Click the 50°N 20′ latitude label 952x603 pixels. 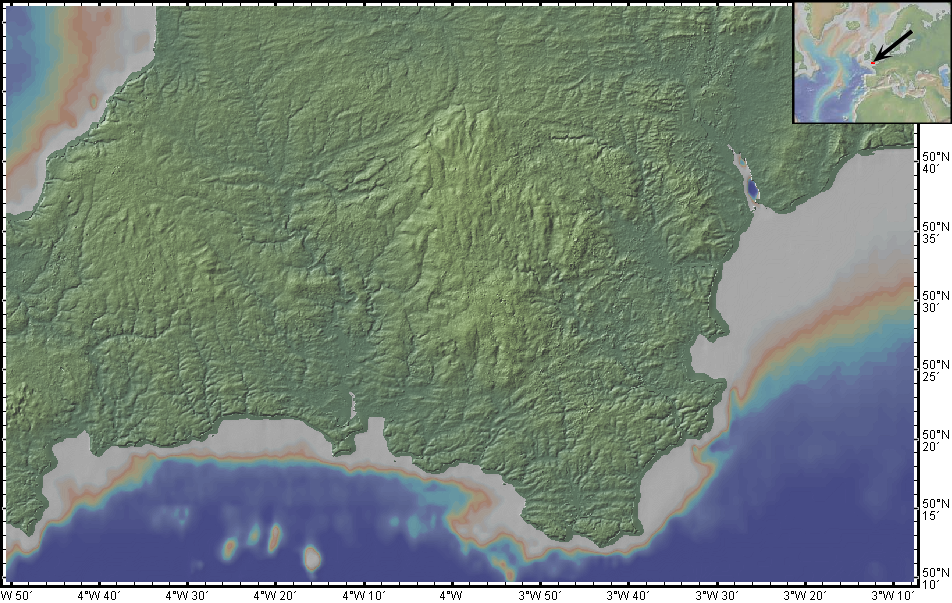[934, 440]
